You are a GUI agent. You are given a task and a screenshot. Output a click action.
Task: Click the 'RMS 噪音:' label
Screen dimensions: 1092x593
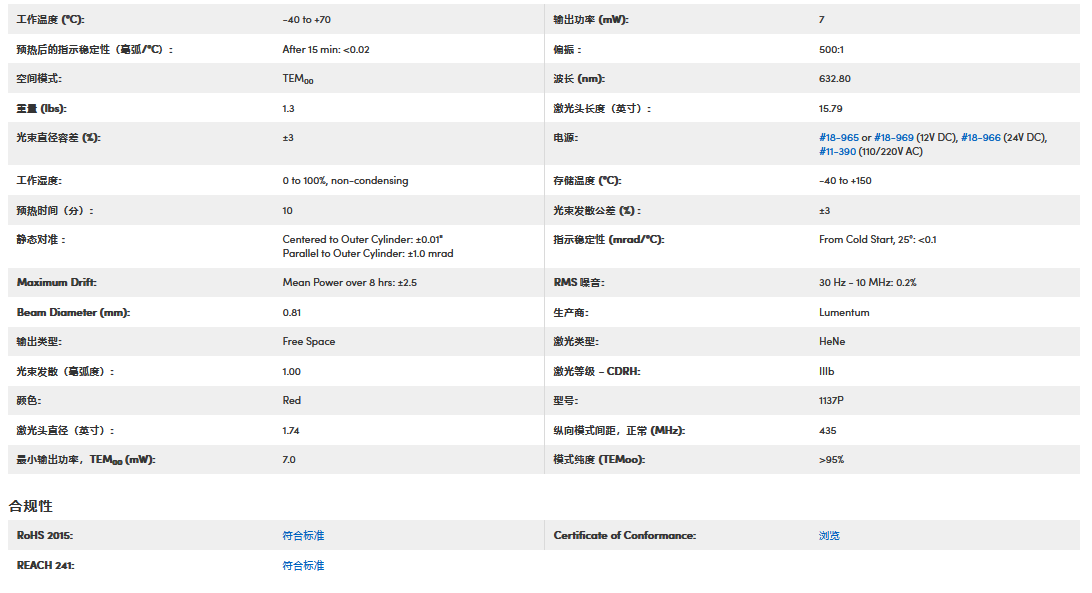579,283
